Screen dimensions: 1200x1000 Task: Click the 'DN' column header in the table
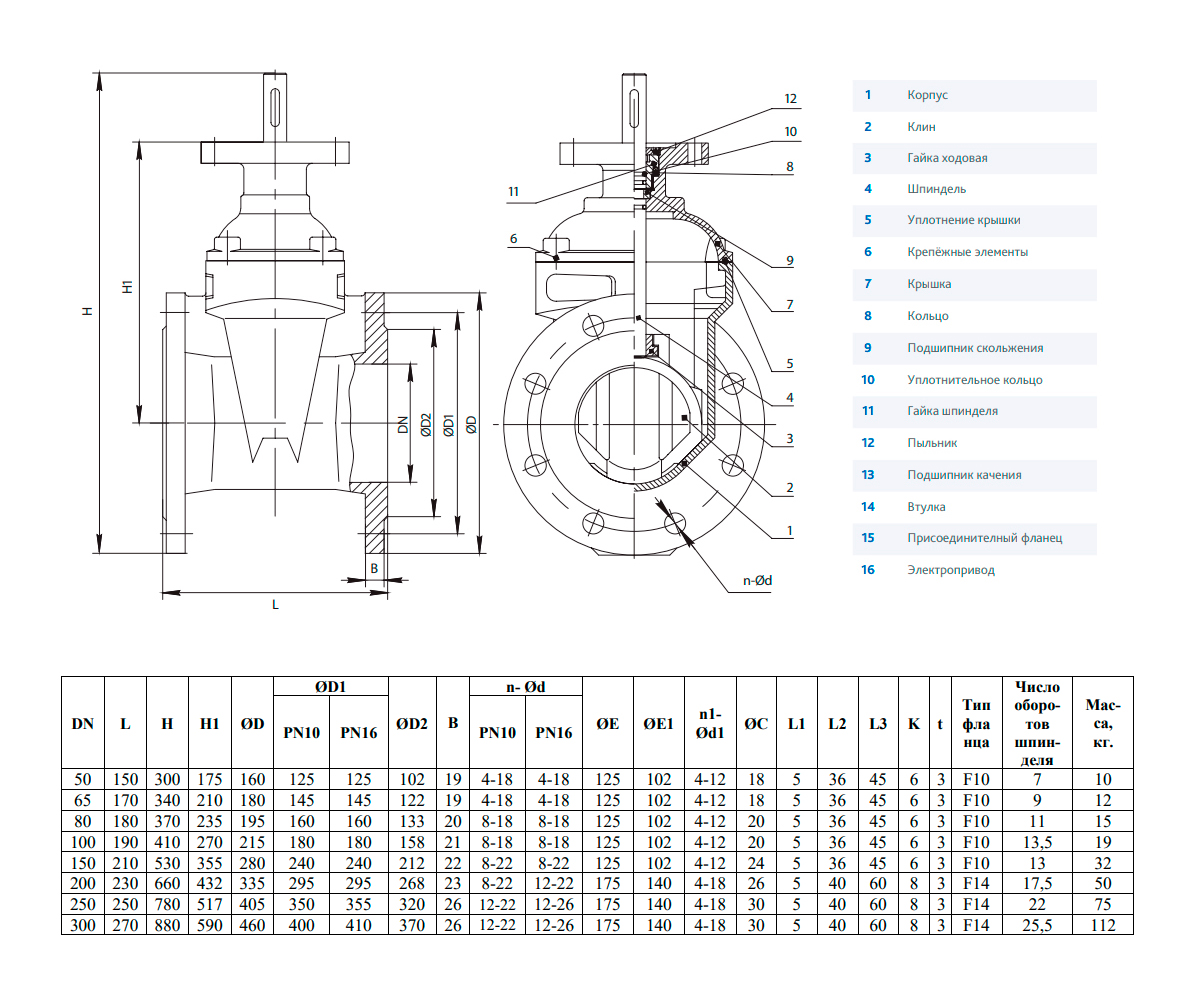83,724
